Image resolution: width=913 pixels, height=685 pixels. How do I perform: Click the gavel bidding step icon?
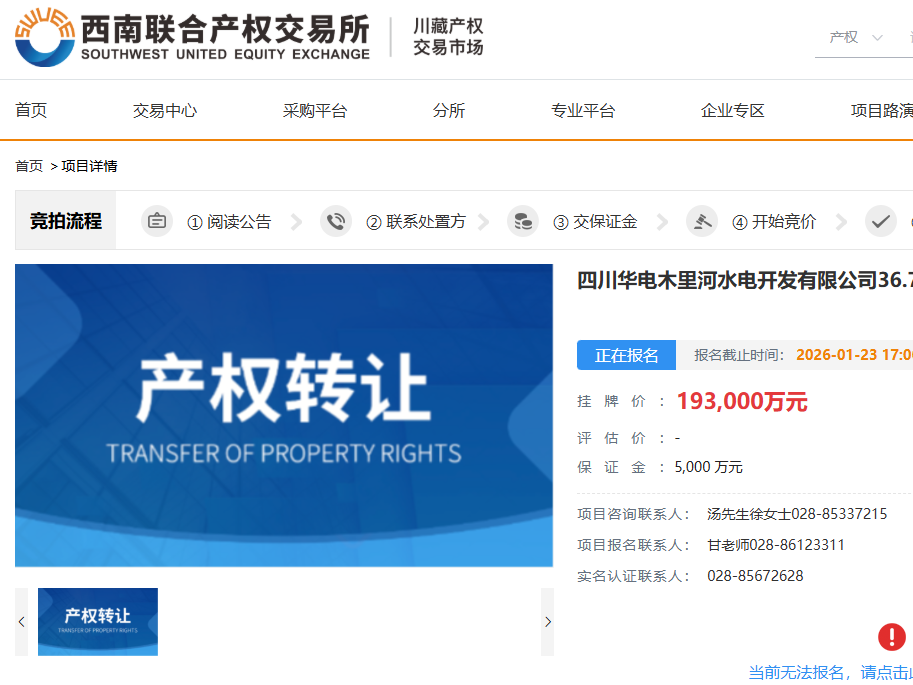(x=702, y=221)
